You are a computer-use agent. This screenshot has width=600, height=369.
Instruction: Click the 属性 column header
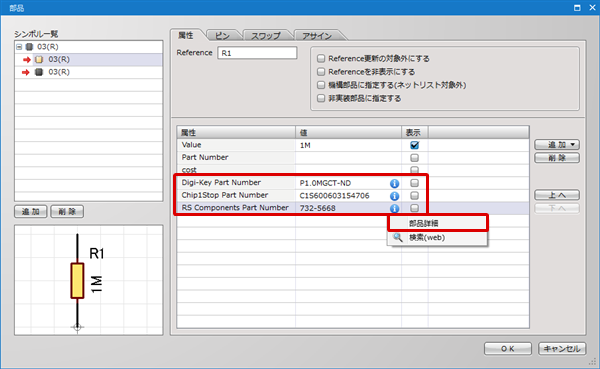(236, 132)
